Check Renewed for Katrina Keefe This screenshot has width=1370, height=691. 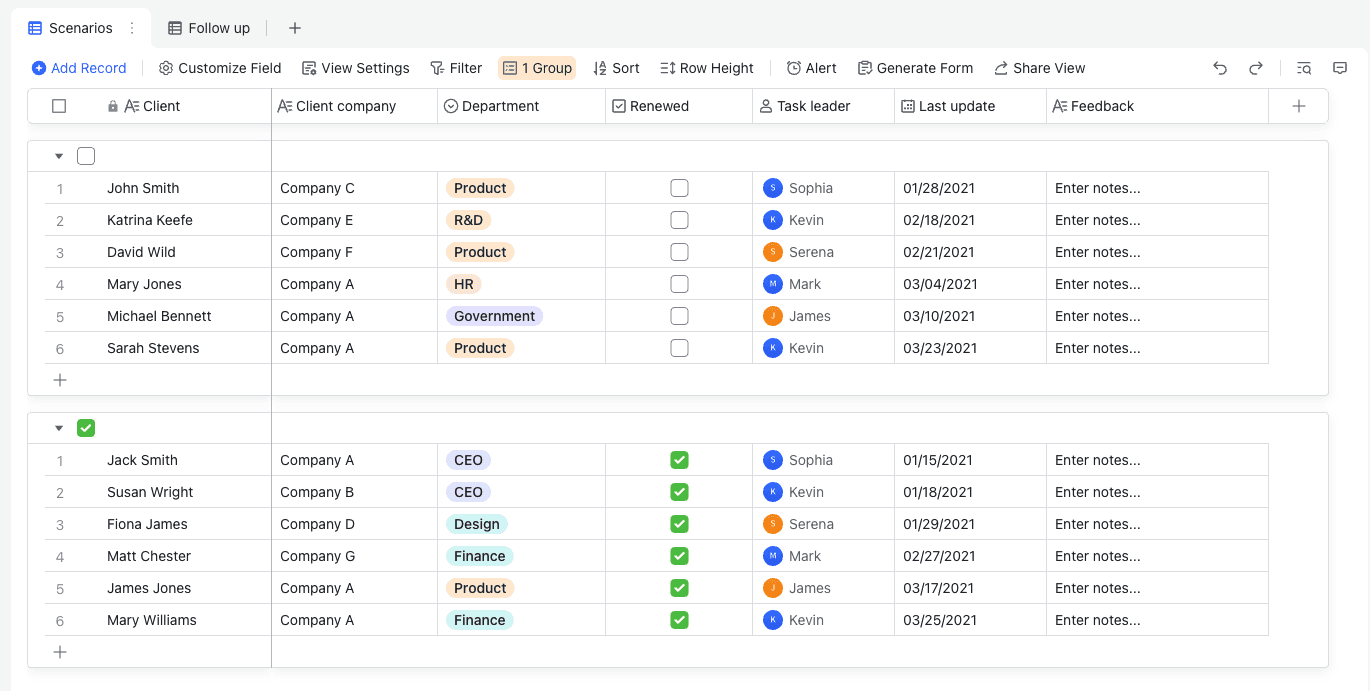point(679,220)
